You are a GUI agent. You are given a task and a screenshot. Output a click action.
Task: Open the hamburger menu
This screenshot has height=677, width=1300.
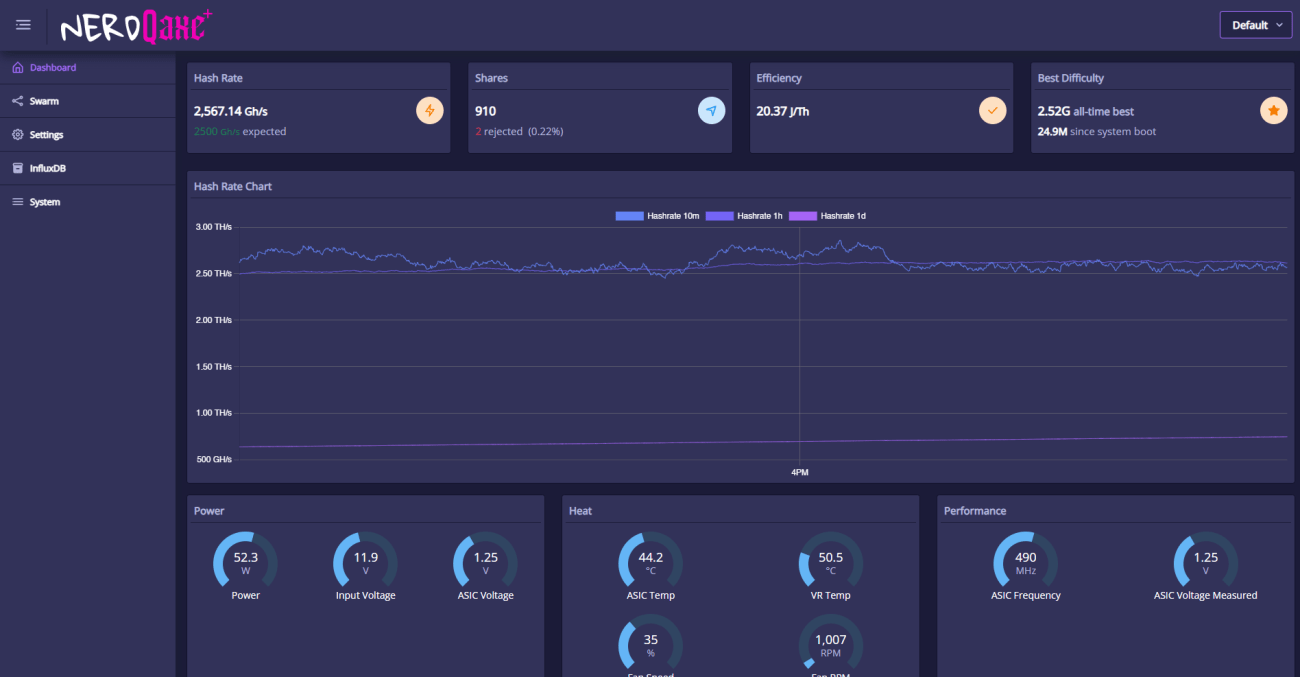pyautogui.click(x=23, y=24)
